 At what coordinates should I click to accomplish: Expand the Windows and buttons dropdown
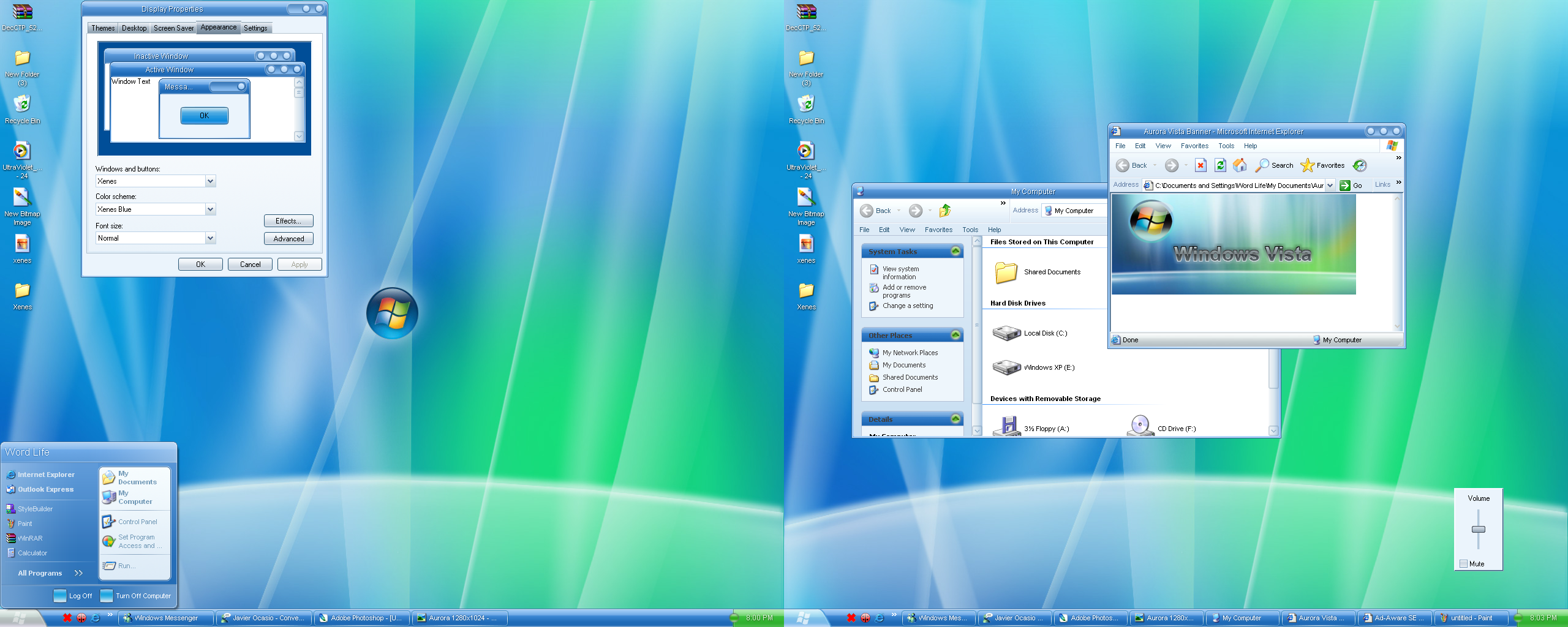pos(210,181)
